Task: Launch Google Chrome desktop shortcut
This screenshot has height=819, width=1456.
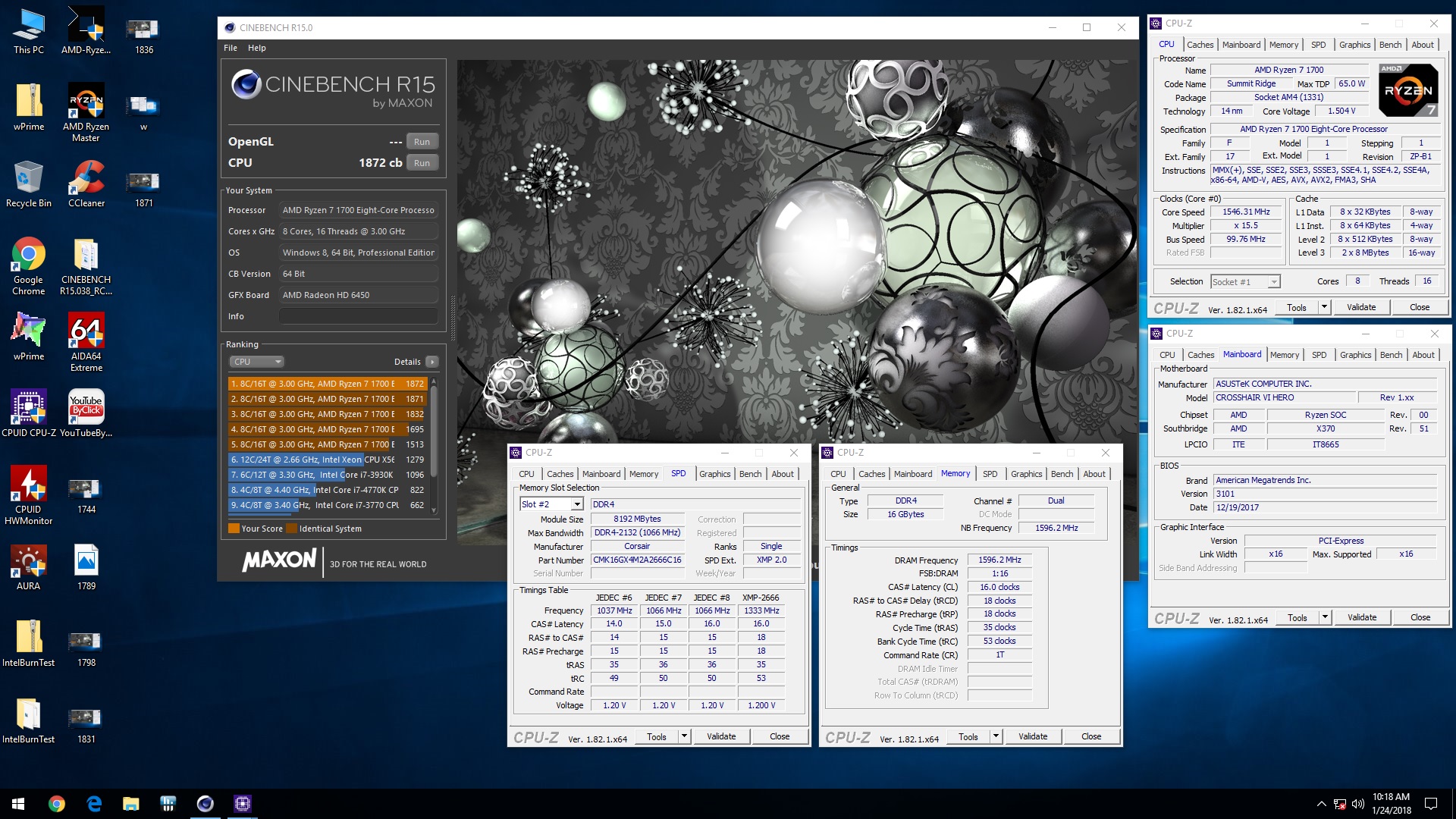Action: point(29,265)
